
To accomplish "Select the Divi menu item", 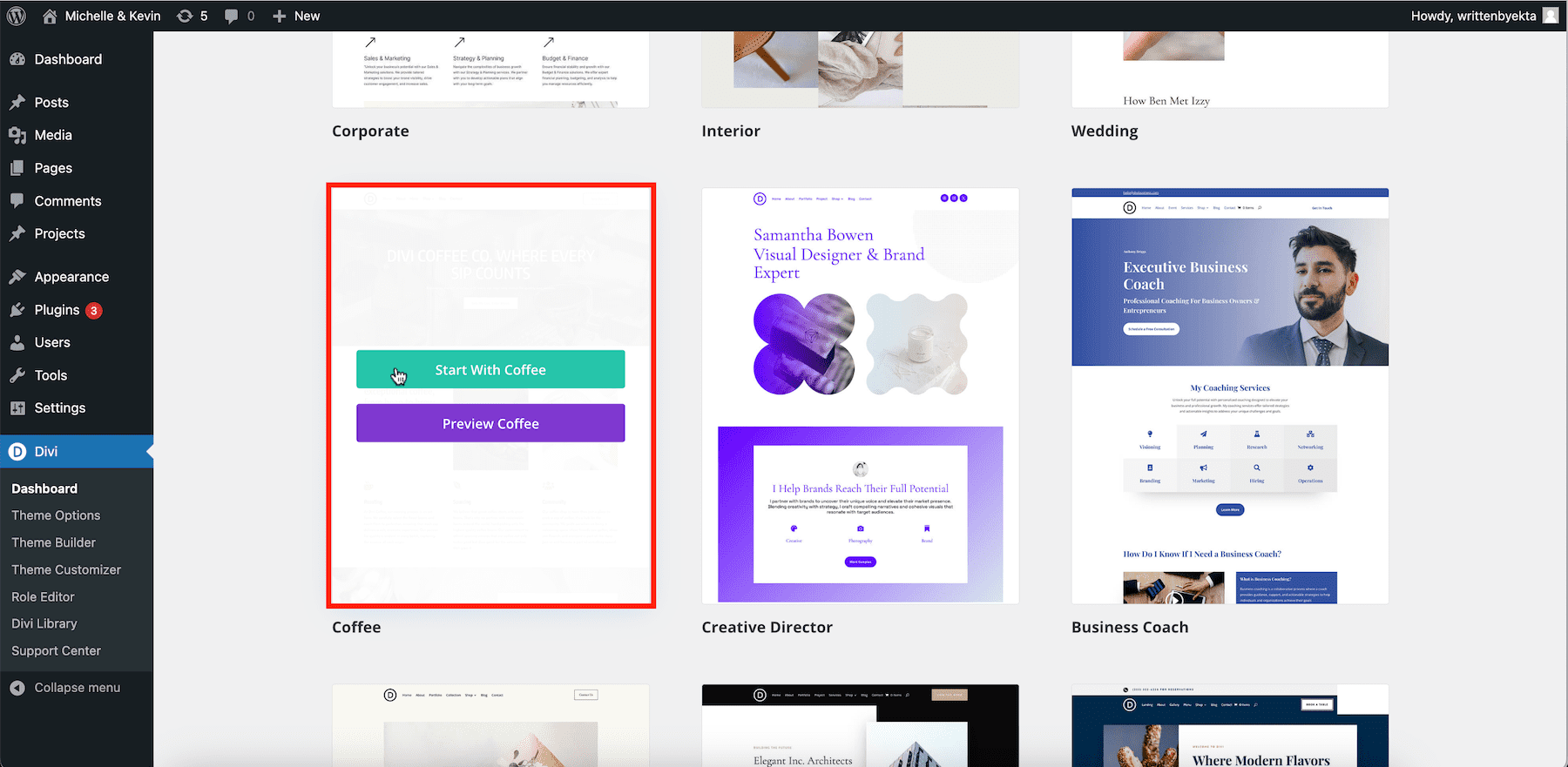I will click(77, 452).
